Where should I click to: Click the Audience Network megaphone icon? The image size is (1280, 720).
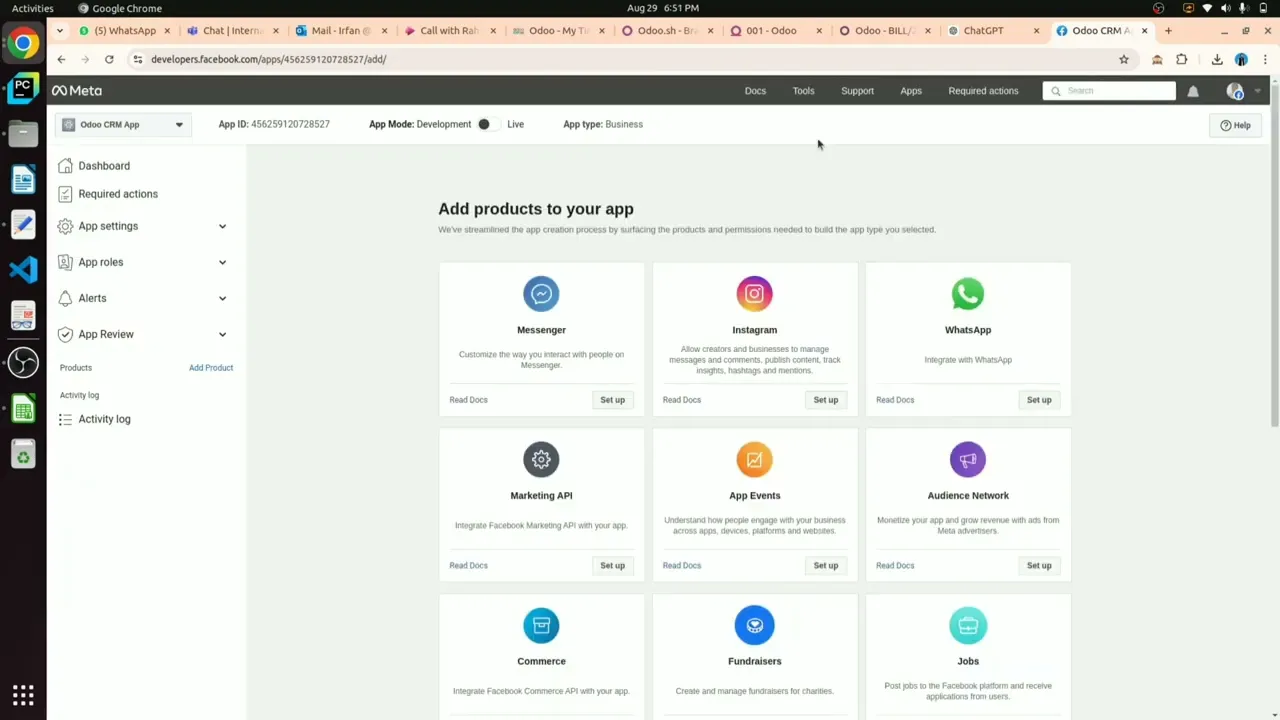click(968, 460)
